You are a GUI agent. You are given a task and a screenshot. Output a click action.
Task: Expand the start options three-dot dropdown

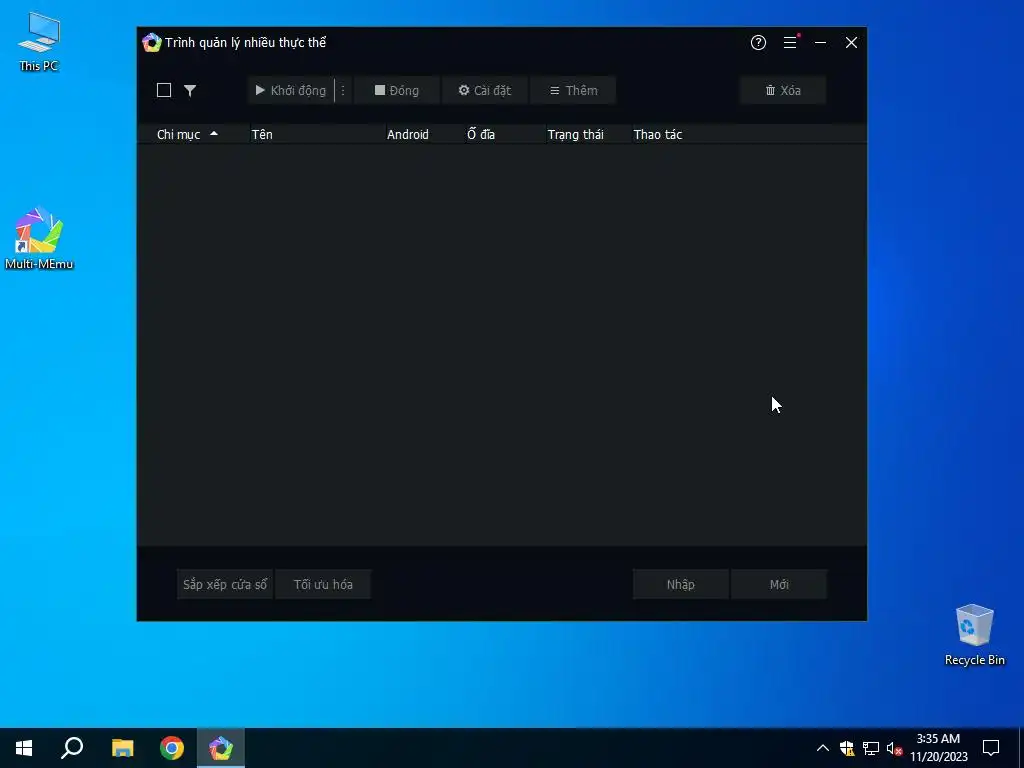tap(343, 90)
